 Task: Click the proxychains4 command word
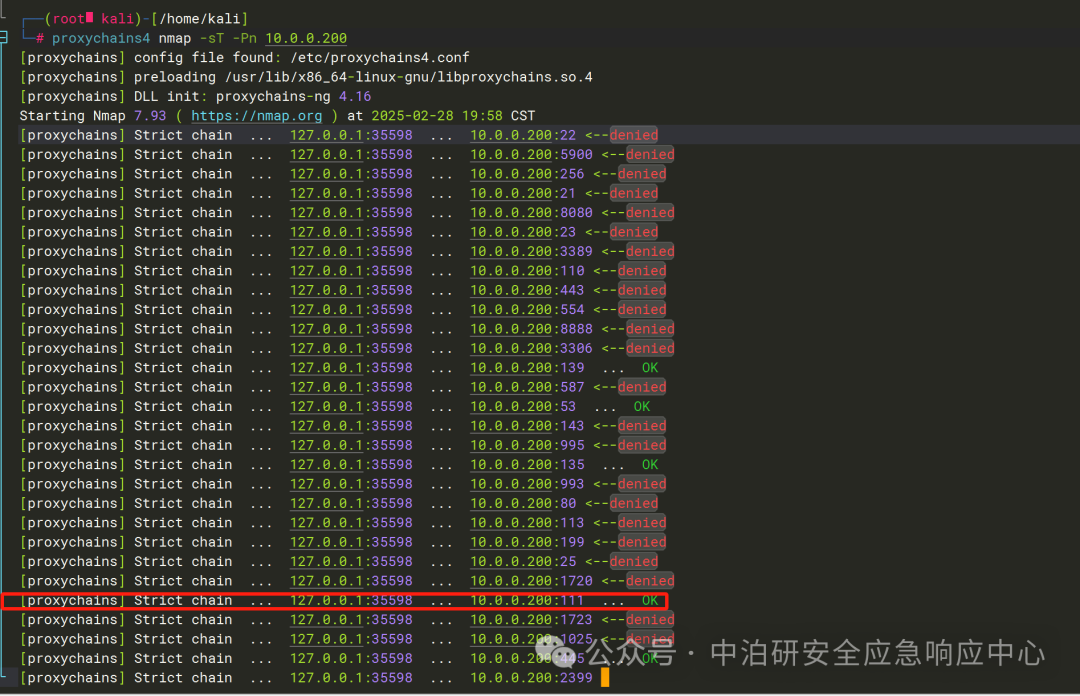point(101,39)
